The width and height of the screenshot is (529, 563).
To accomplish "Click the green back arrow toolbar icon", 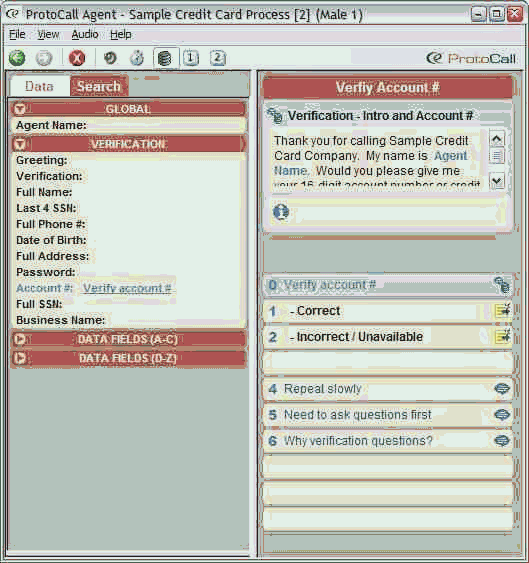I will point(17,58).
